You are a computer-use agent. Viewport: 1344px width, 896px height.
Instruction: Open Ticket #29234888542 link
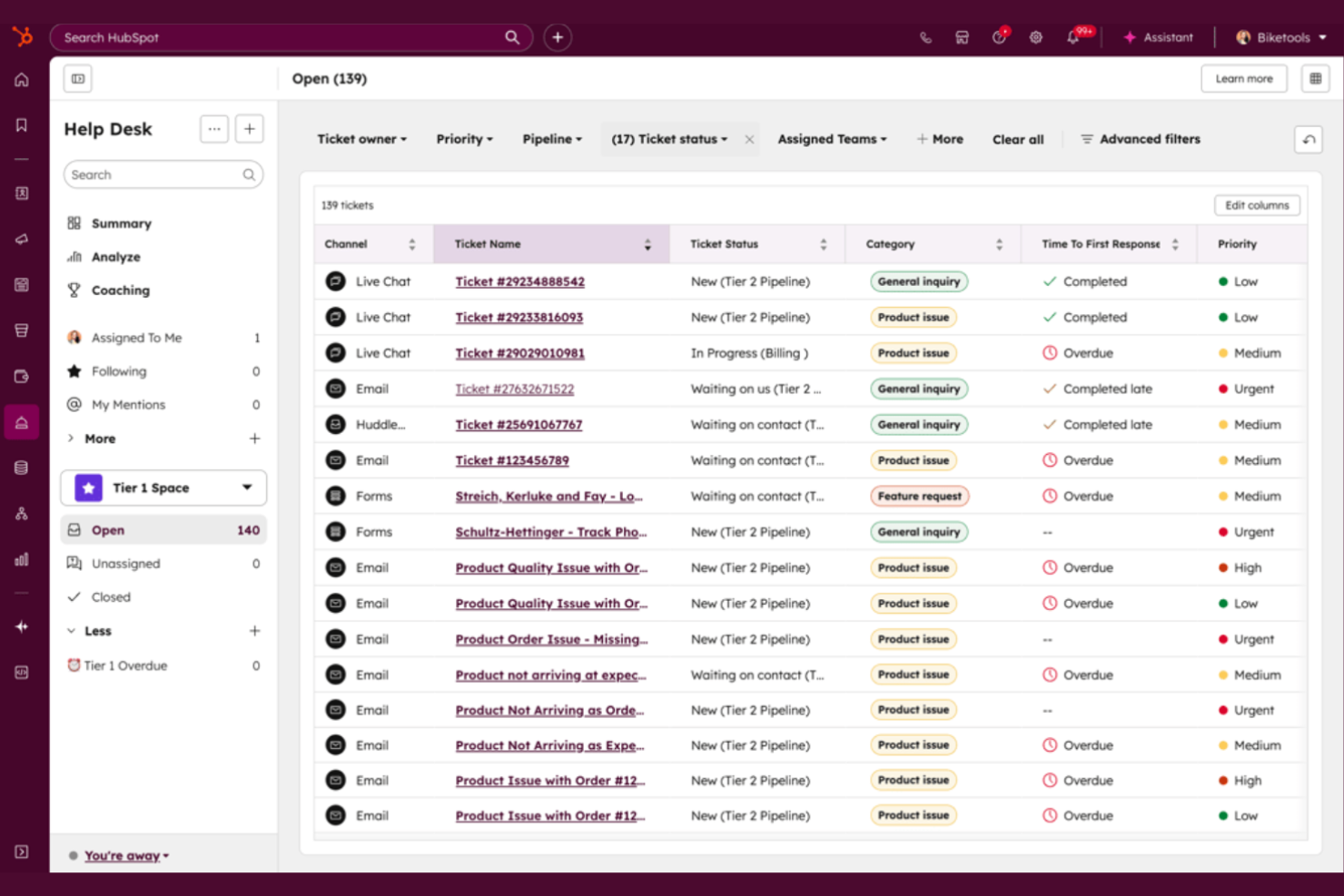click(x=520, y=281)
